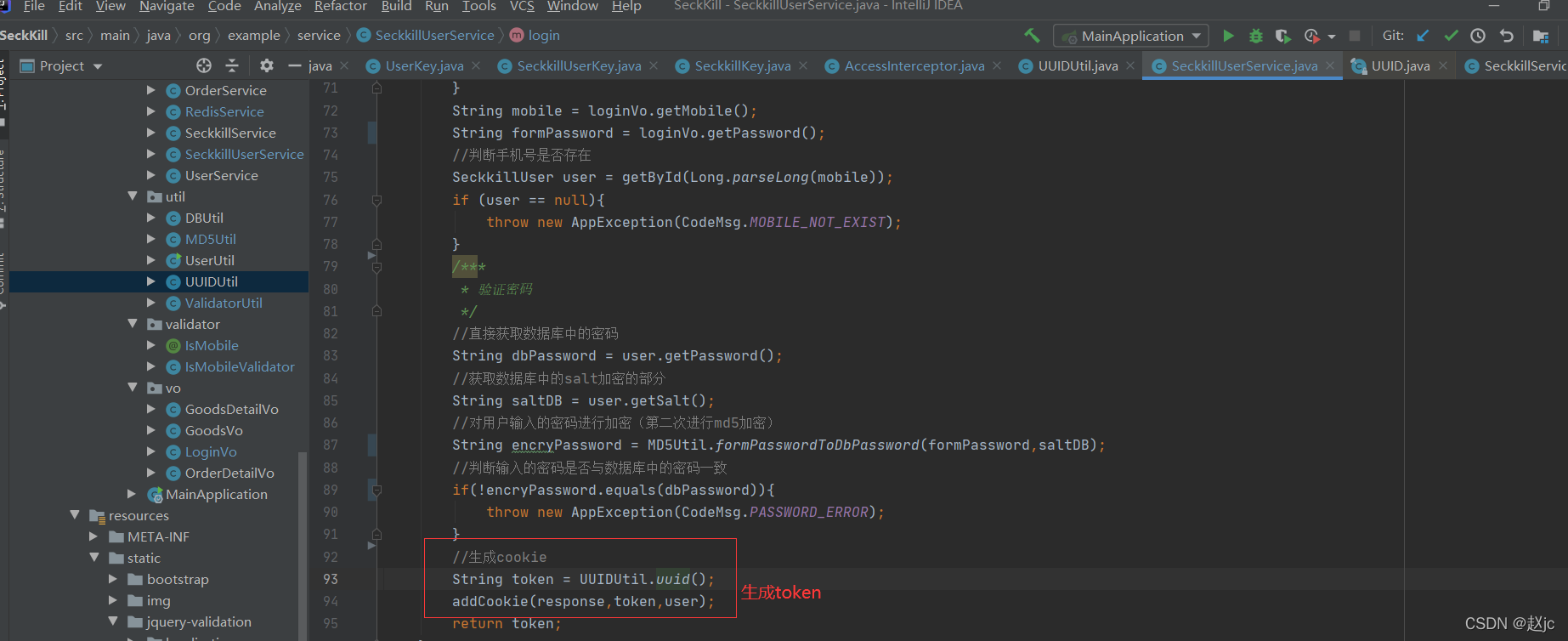Open the Refactor menu
This screenshot has width=1568, height=641.
340,6
